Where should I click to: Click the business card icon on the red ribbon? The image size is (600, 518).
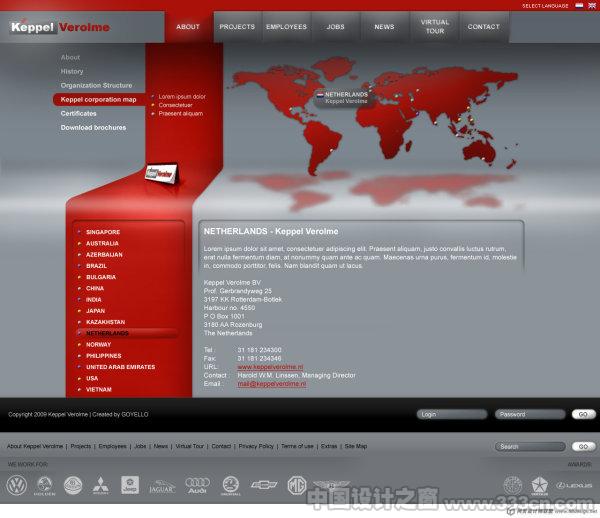pyautogui.click(x=162, y=174)
